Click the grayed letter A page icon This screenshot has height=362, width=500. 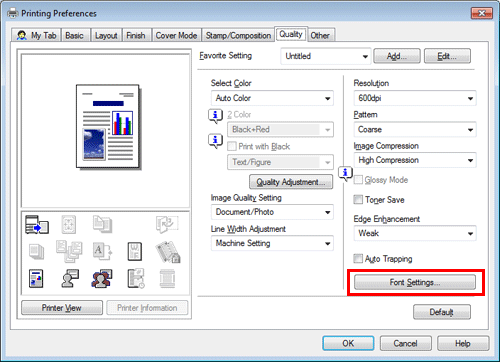pyautogui.click(x=102, y=252)
